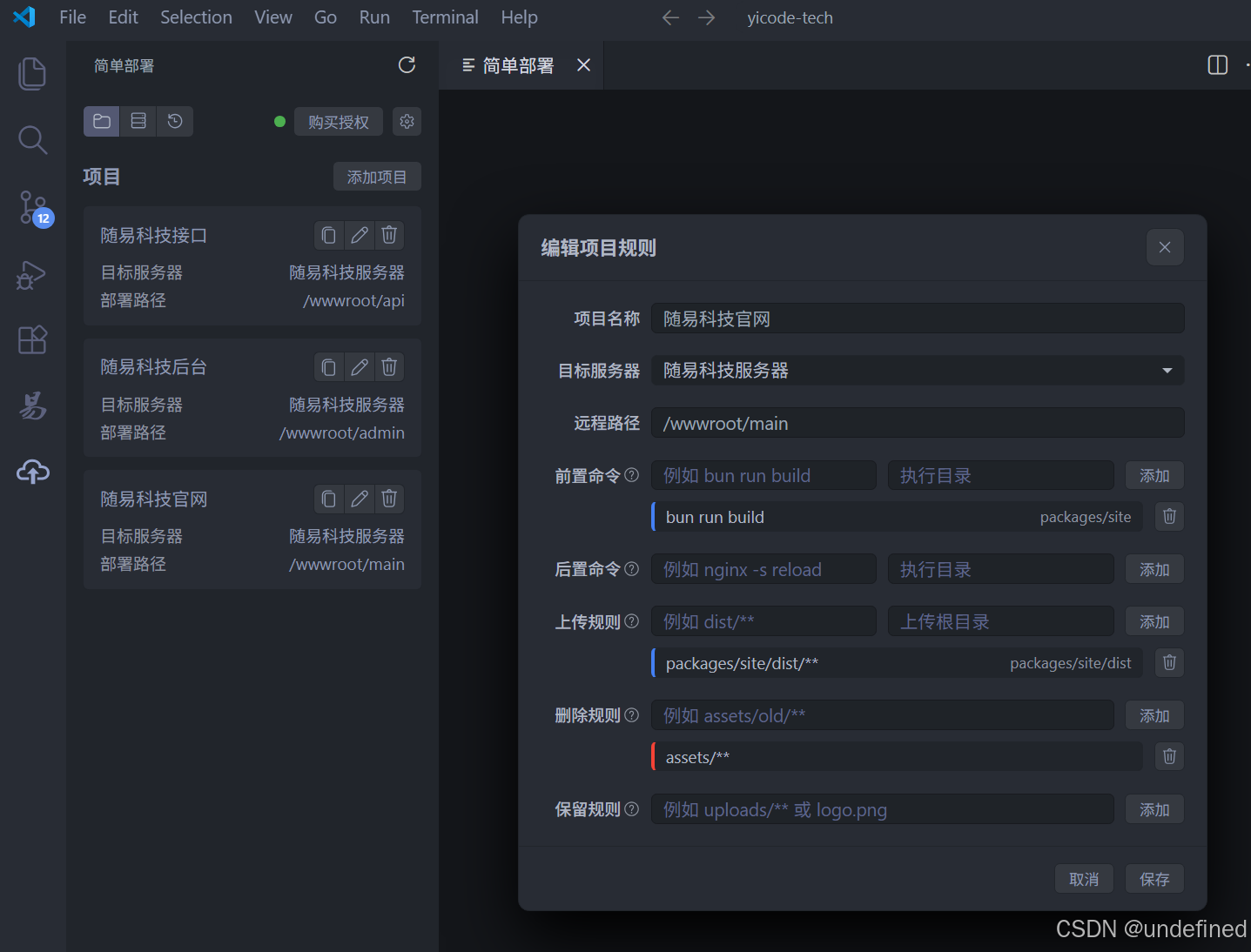
Task: Open the Run and Debug view
Action: tap(32, 275)
